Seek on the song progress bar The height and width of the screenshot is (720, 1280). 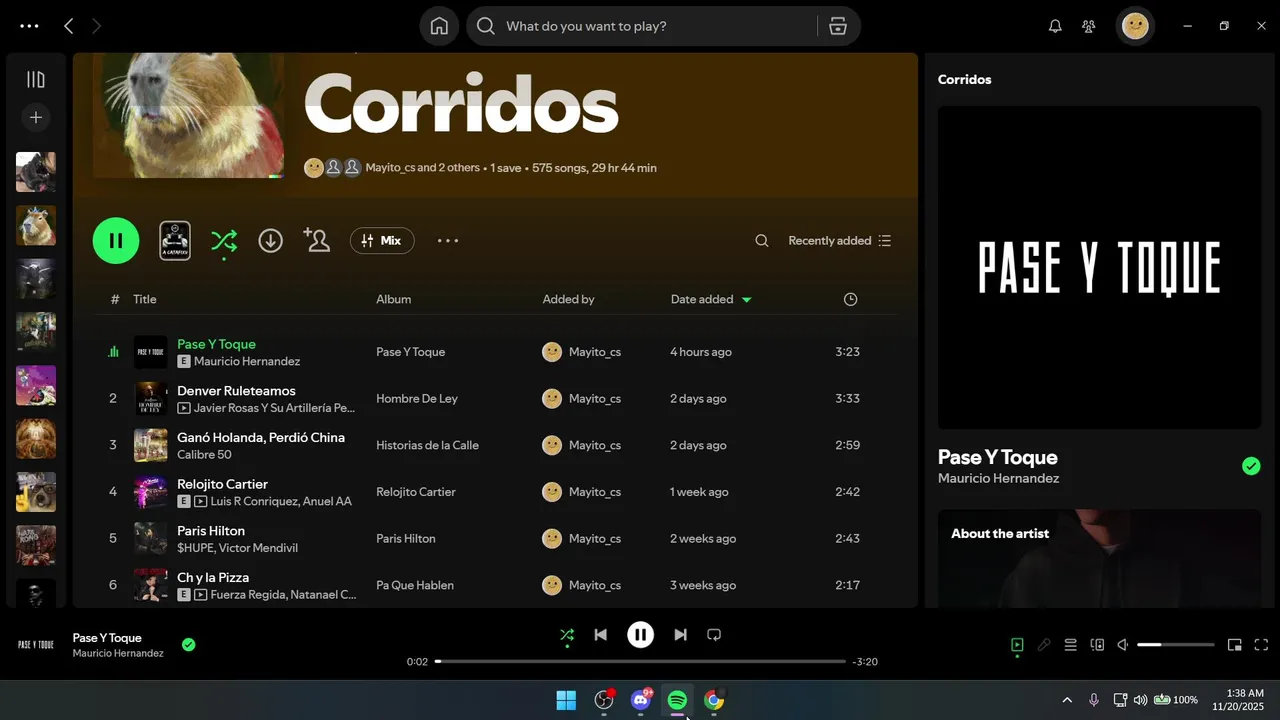click(640, 661)
